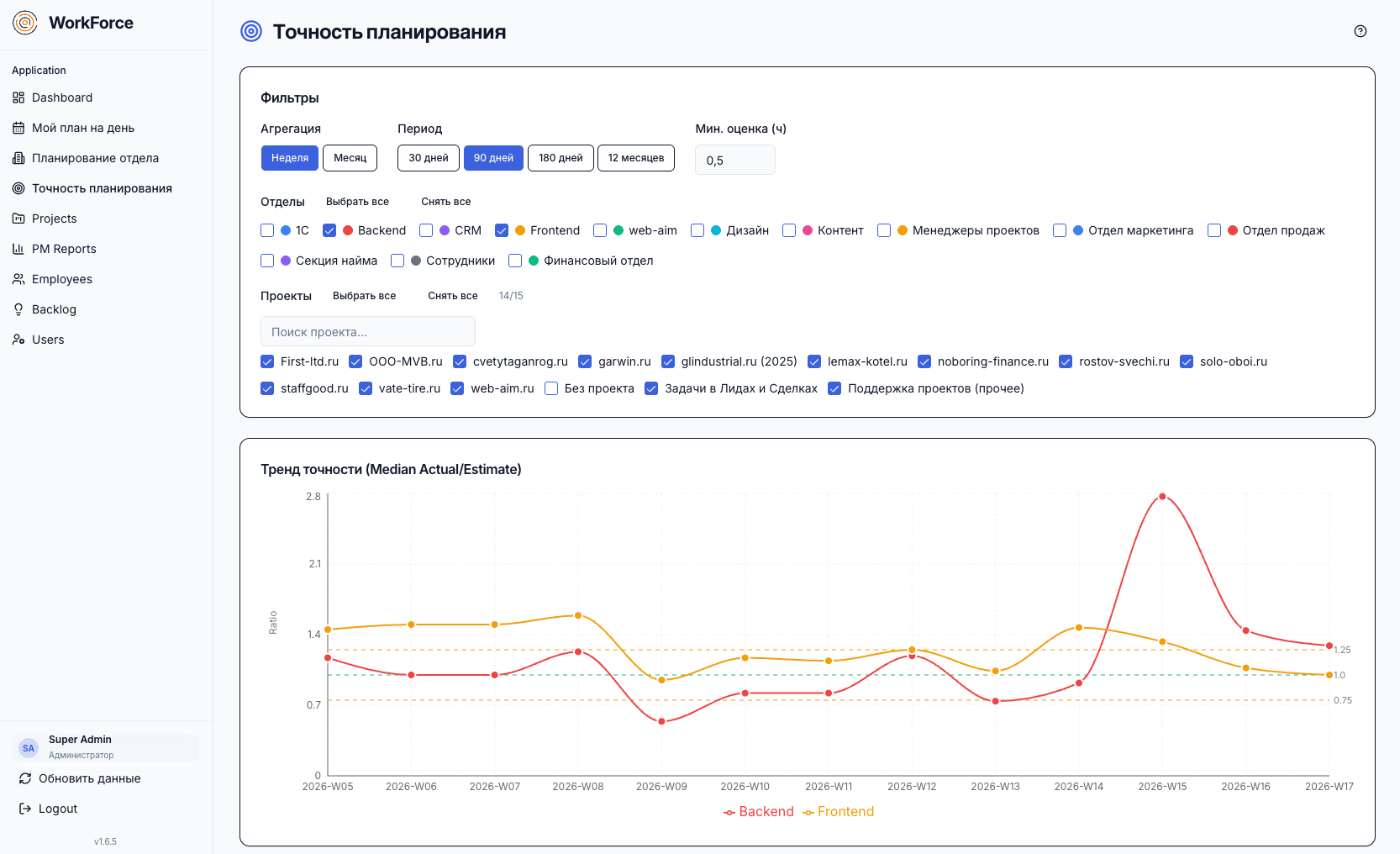Open Projects using the folder icon
This screenshot has width=1400, height=854.
pos(18,219)
